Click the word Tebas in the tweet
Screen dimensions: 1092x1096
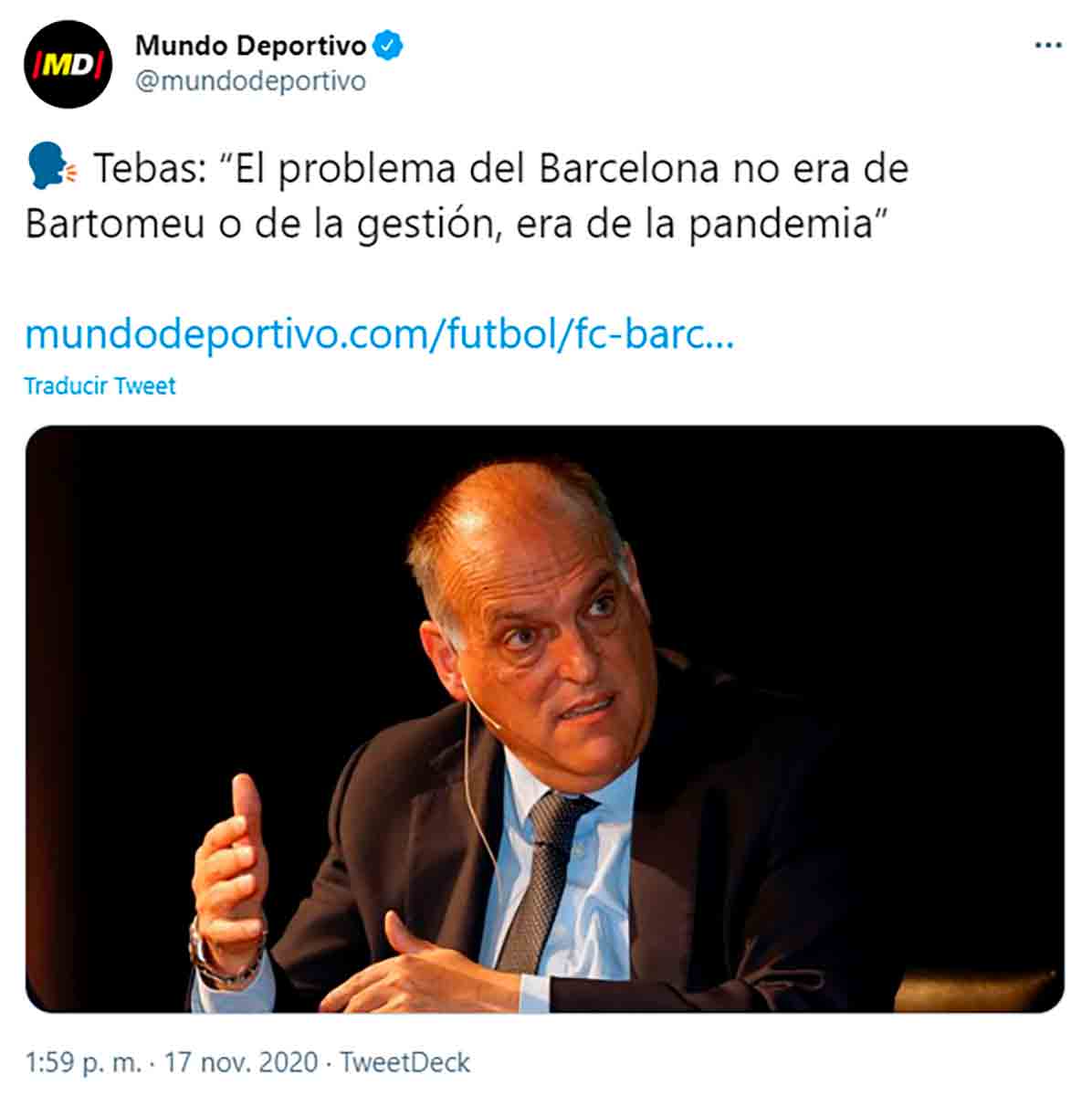(x=149, y=170)
